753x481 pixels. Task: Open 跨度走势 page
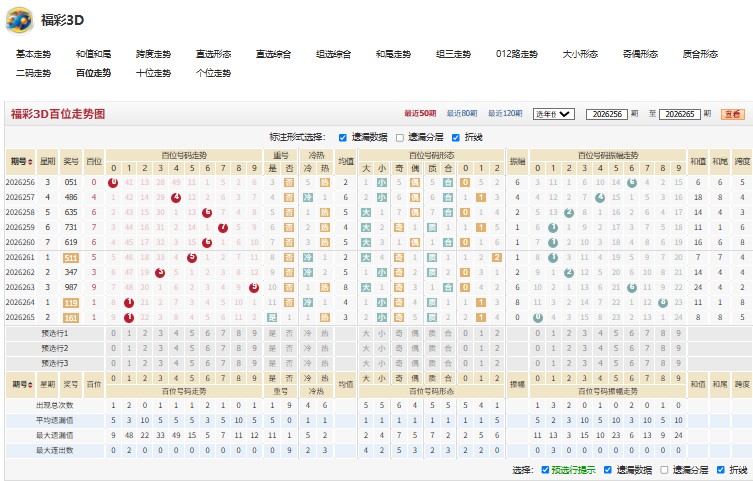coord(153,54)
